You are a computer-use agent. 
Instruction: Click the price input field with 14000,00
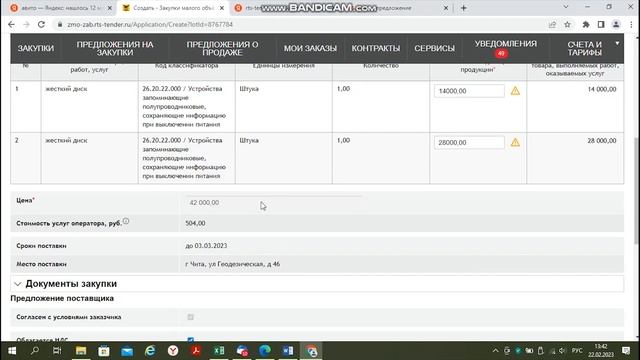(x=469, y=91)
